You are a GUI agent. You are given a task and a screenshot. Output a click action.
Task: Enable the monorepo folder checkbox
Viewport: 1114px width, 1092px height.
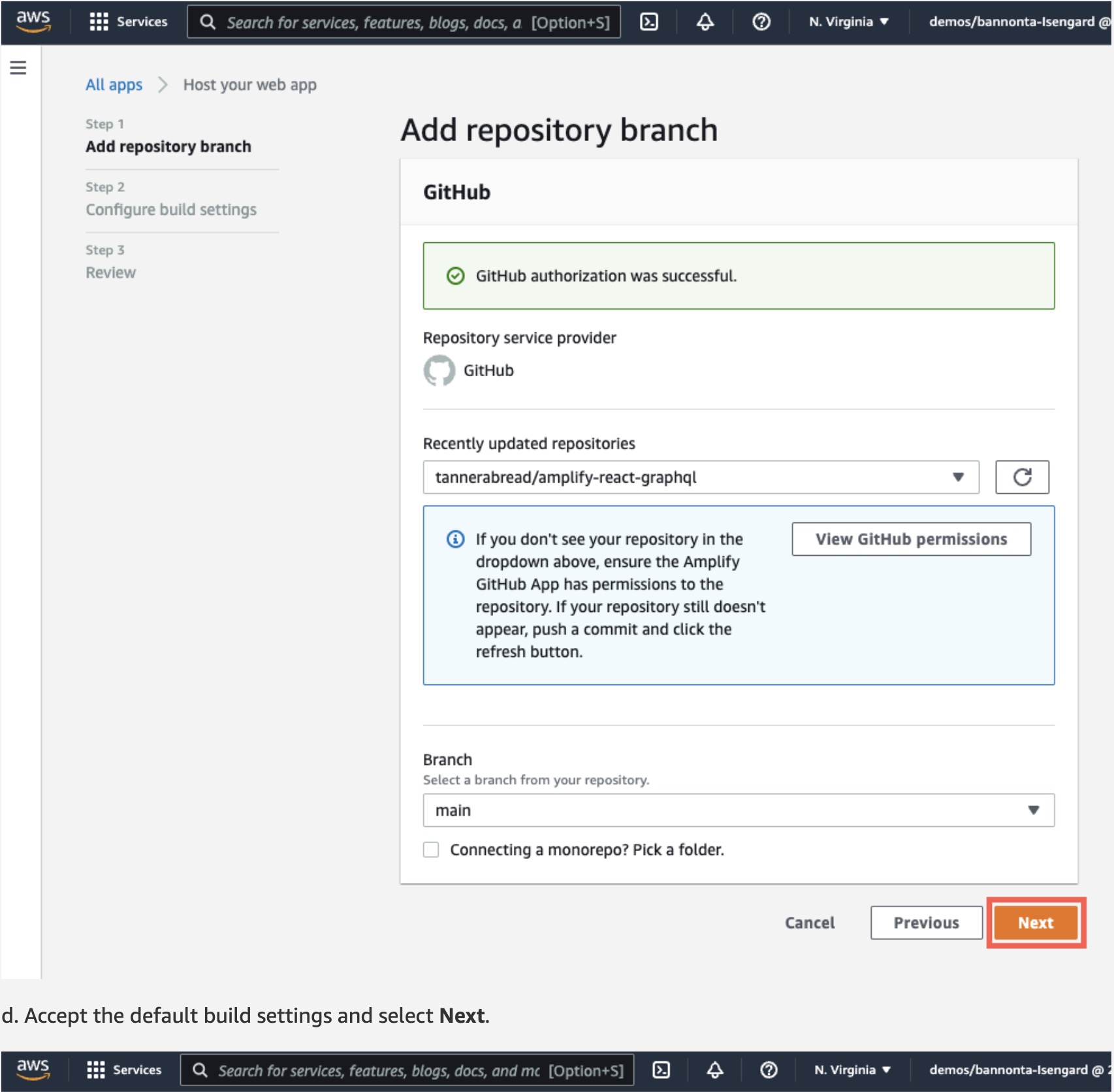[431, 850]
